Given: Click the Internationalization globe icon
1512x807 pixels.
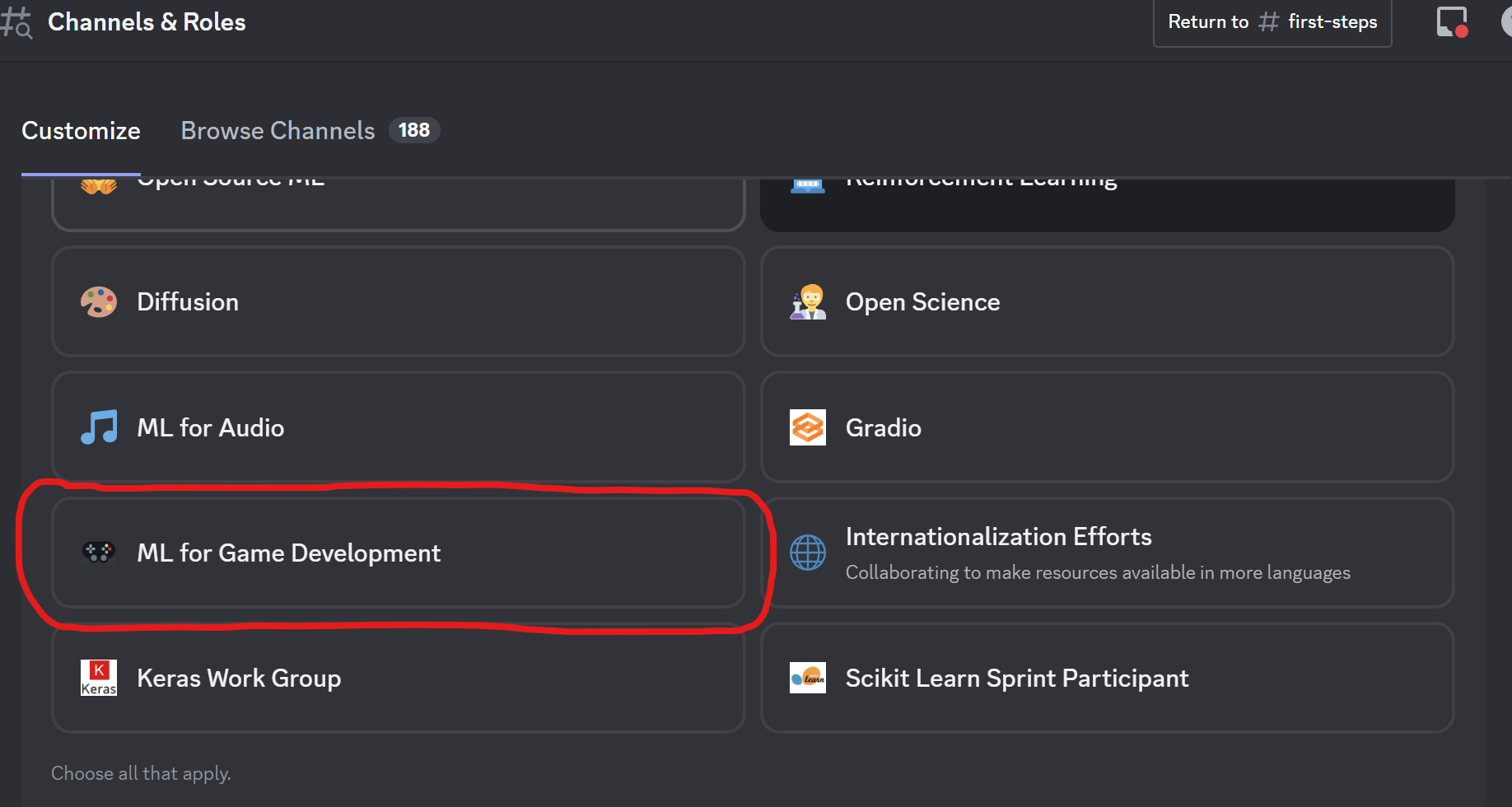Looking at the screenshot, I should 807,553.
